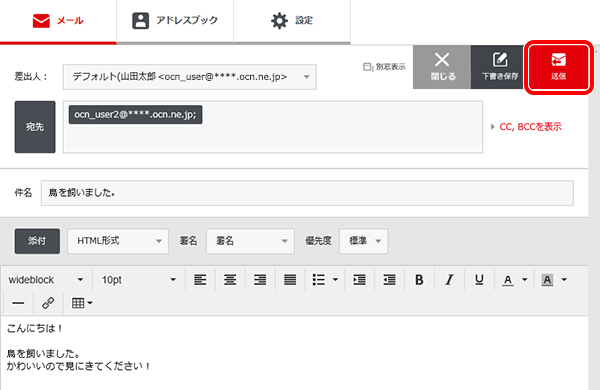600x390 pixels.
Task: Toggle bold formatting
Action: click(x=419, y=280)
